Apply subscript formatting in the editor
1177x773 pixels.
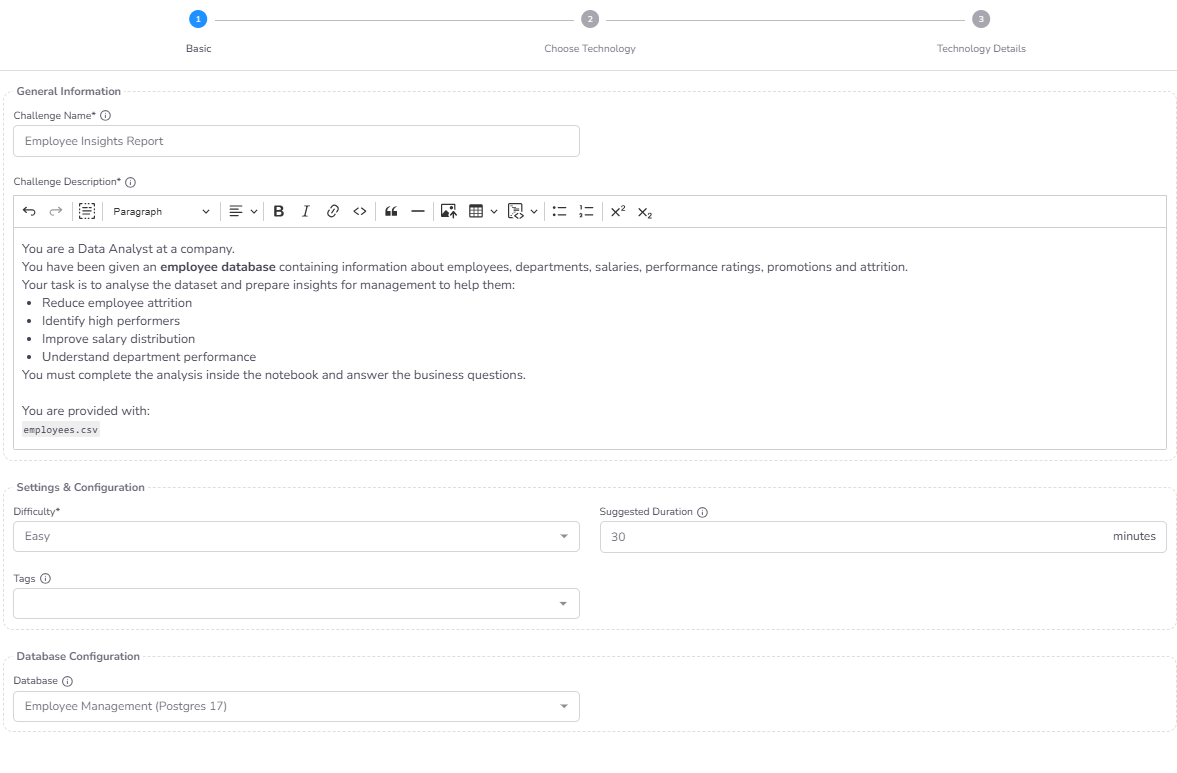click(644, 212)
